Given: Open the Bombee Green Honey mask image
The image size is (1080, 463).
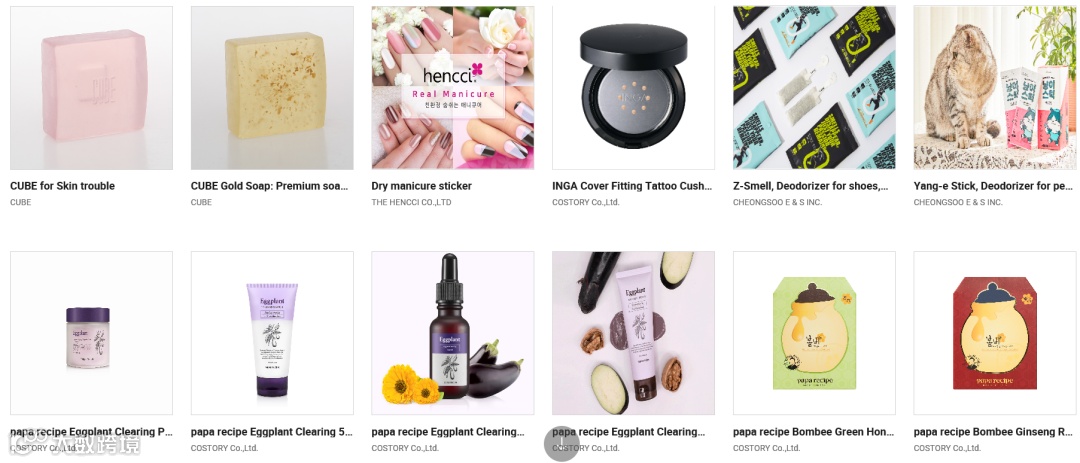Looking at the screenshot, I should pos(814,333).
